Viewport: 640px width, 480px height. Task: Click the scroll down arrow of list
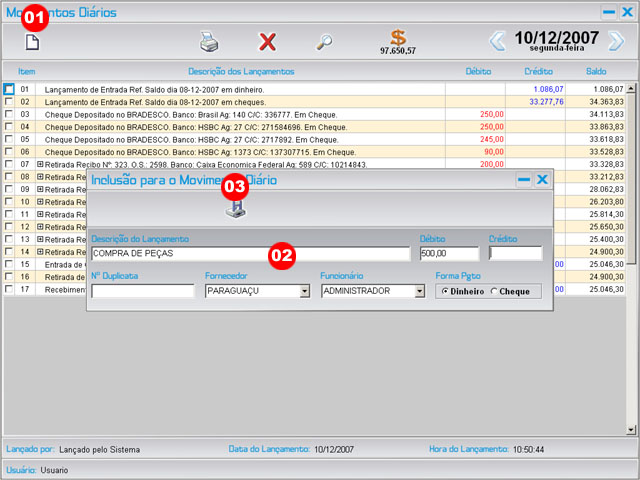tap(631, 430)
